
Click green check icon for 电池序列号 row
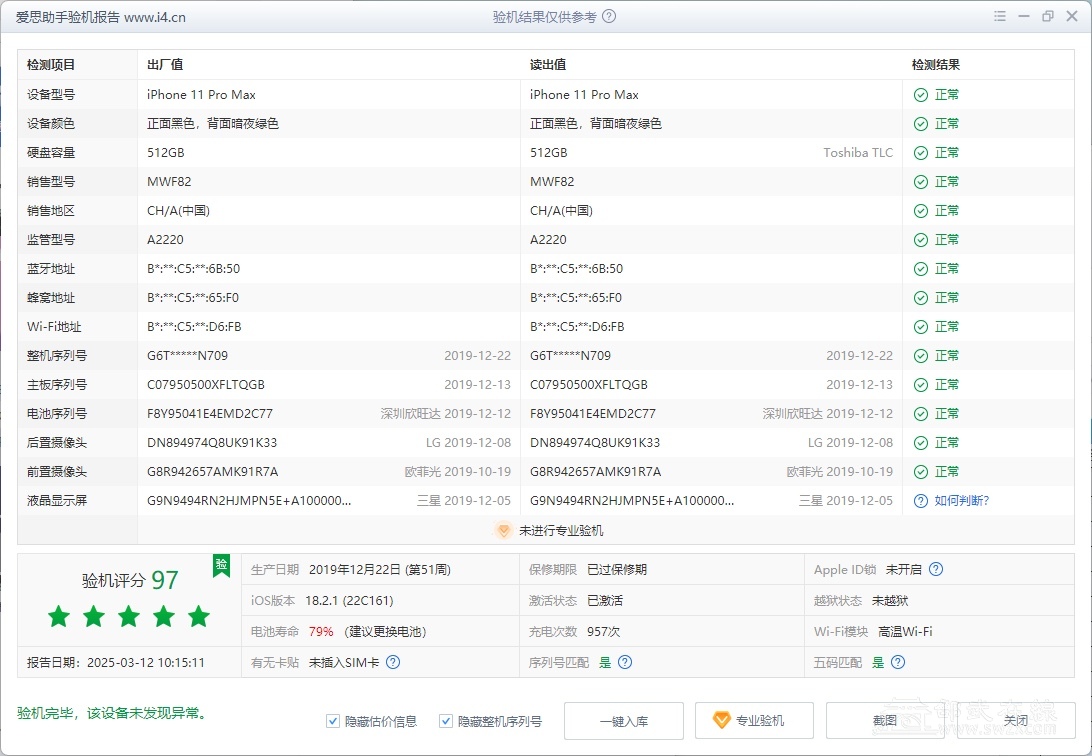point(921,414)
